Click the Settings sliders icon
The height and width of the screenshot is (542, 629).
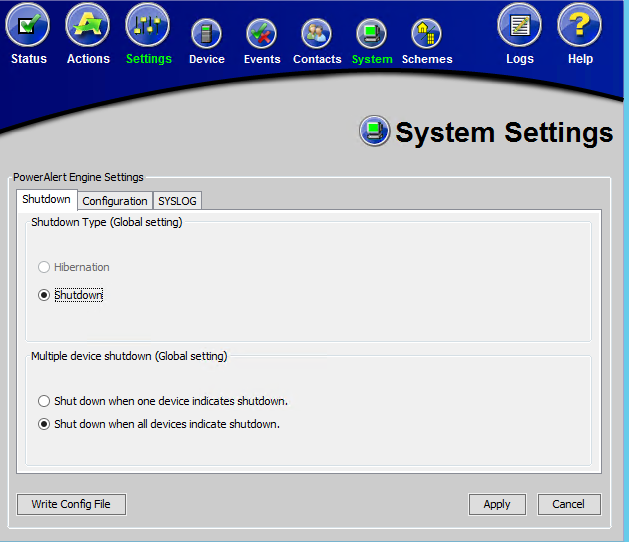tap(148, 25)
